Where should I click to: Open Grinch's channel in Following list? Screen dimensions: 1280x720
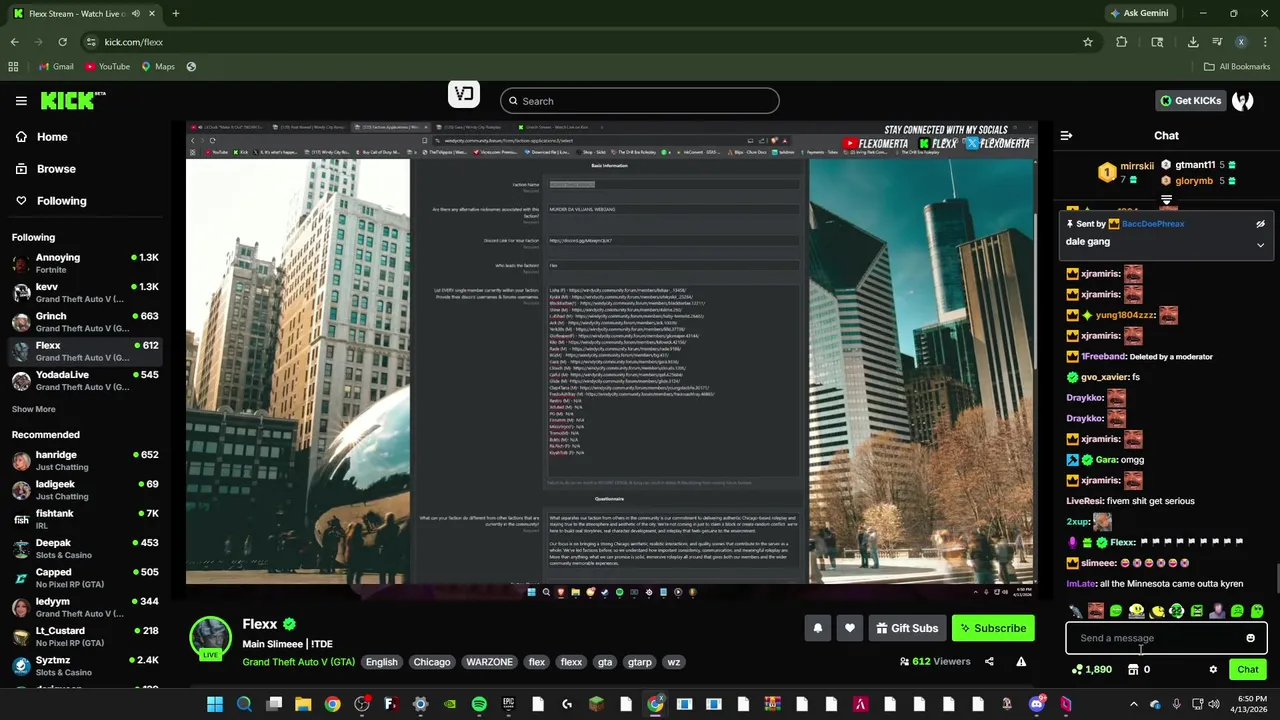point(85,322)
